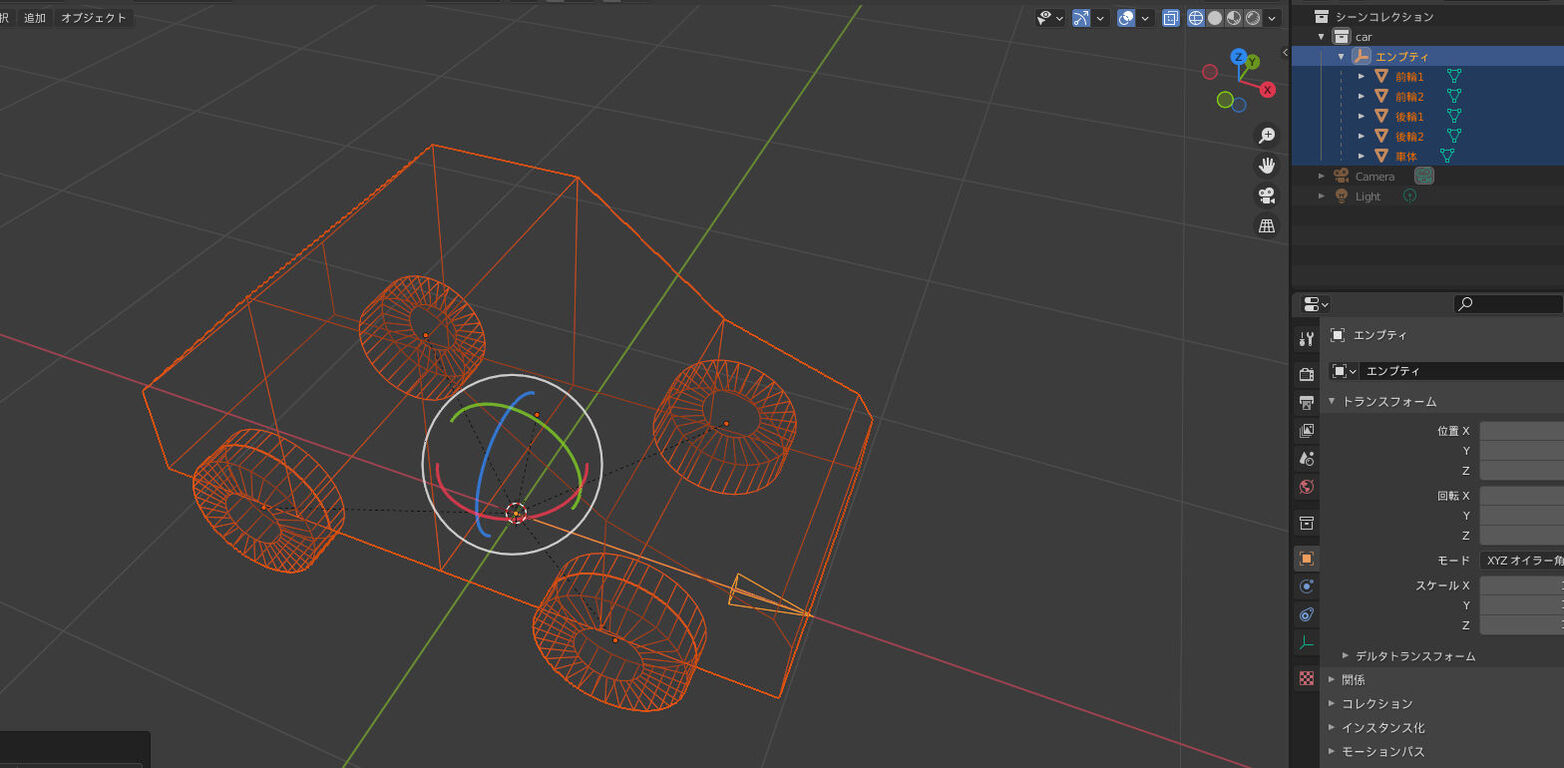Expand the 後輪2 object
This screenshot has height=768, width=1564.
point(1361,136)
